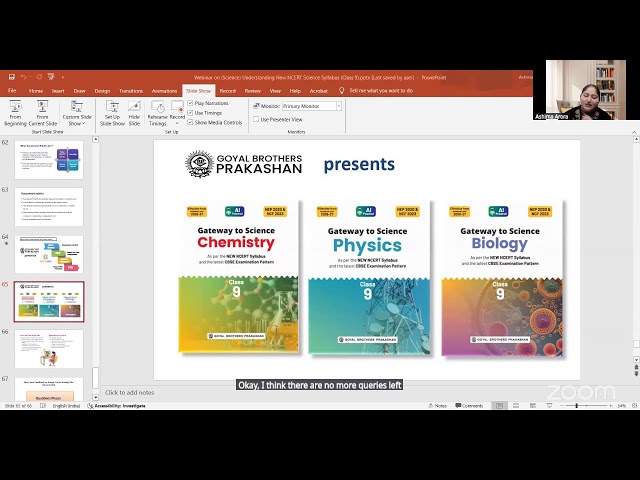Click Start From Beginning quick access icon
Screen dimensions: 640x480
51,77
